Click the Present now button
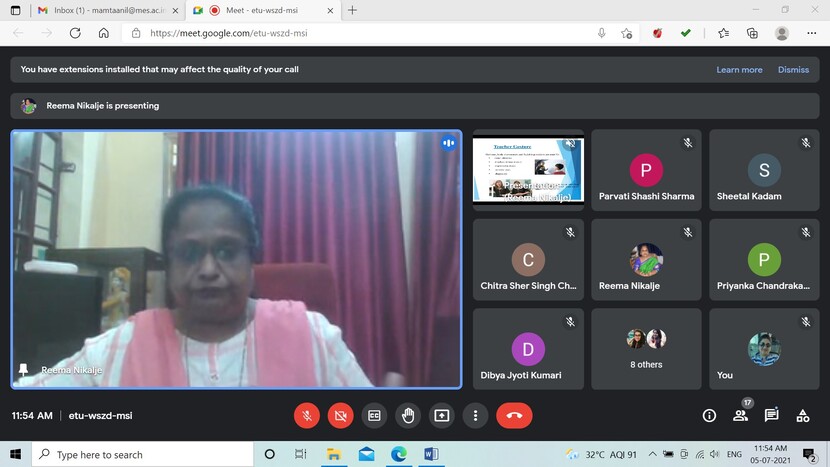Viewport: 830px width, 467px height. click(x=441, y=415)
